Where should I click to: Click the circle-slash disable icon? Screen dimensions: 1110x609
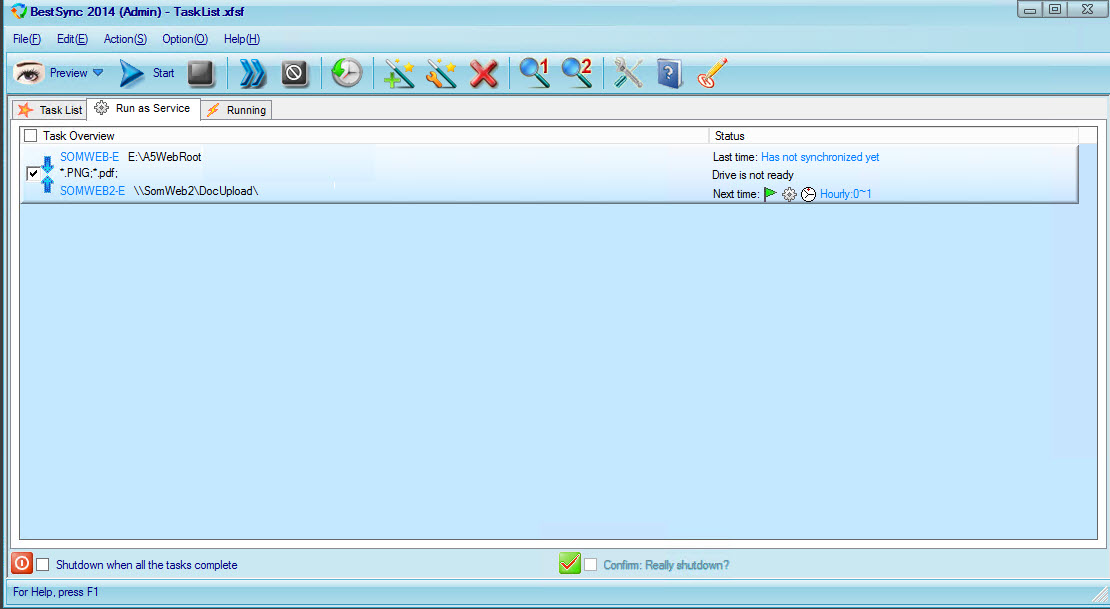[x=294, y=73]
